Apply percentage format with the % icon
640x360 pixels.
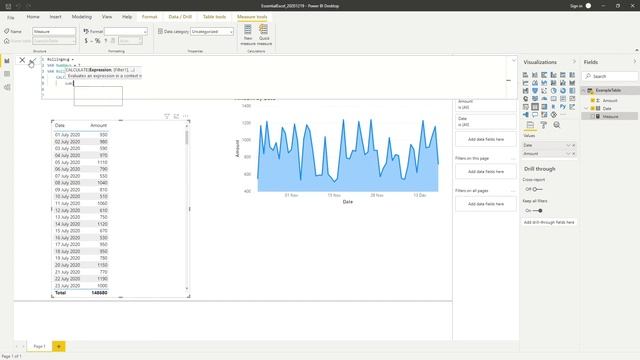97,41
